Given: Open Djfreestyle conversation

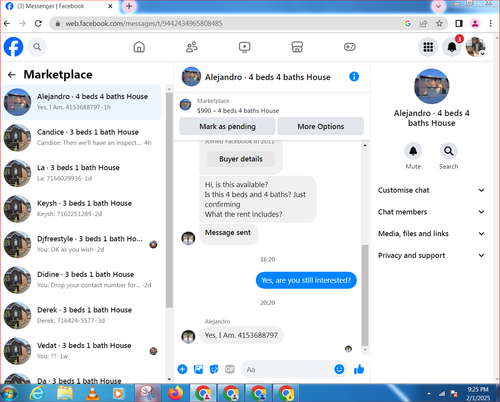Looking at the screenshot, I should pyautogui.click(x=81, y=244).
